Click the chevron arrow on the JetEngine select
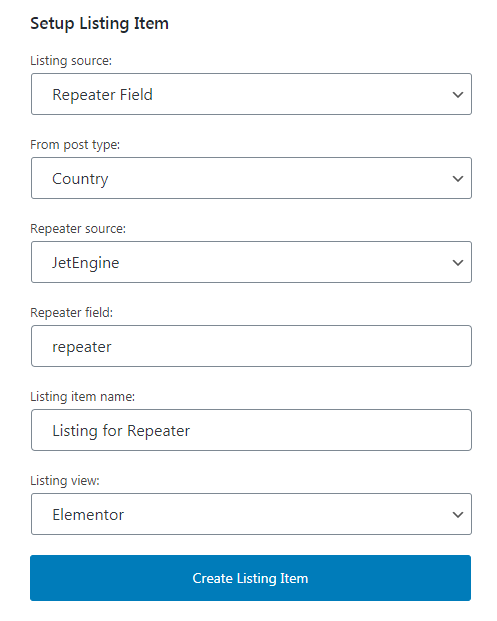The image size is (497, 621). [458, 263]
